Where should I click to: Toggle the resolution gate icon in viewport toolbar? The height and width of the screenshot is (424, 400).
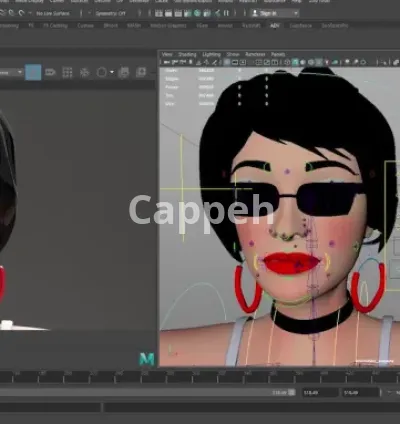point(243,62)
